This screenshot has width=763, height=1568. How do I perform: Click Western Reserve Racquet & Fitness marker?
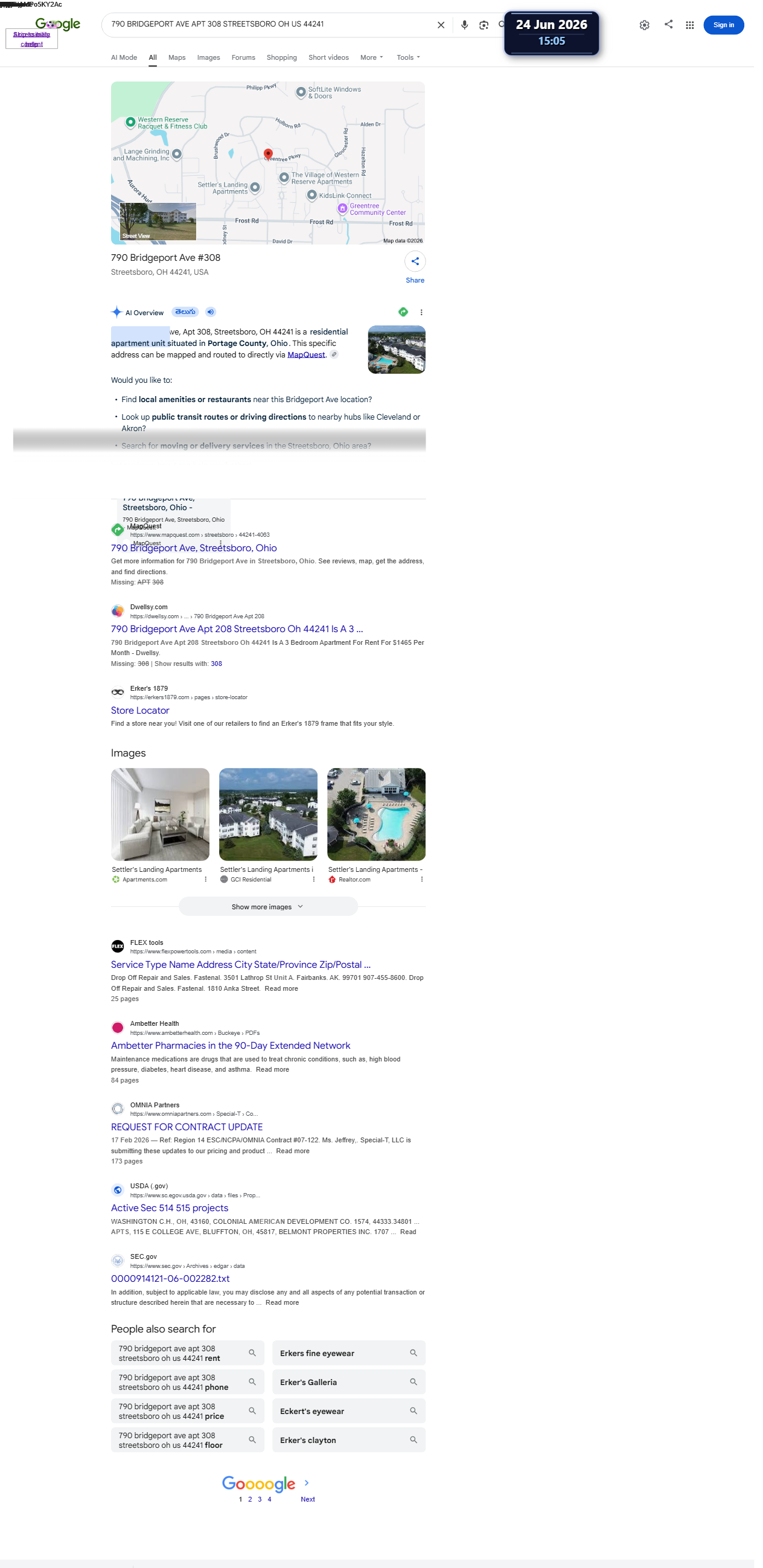tap(132, 124)
